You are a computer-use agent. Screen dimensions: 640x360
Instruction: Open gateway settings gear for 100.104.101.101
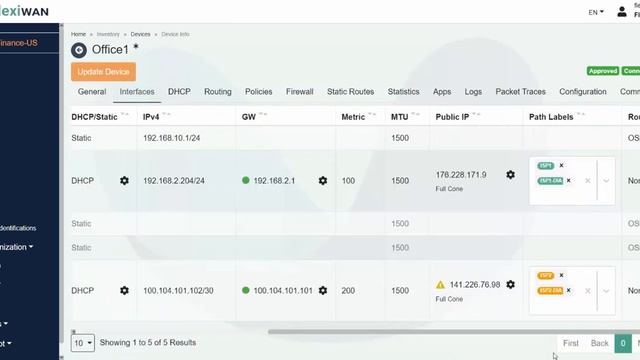click(323, 290)
